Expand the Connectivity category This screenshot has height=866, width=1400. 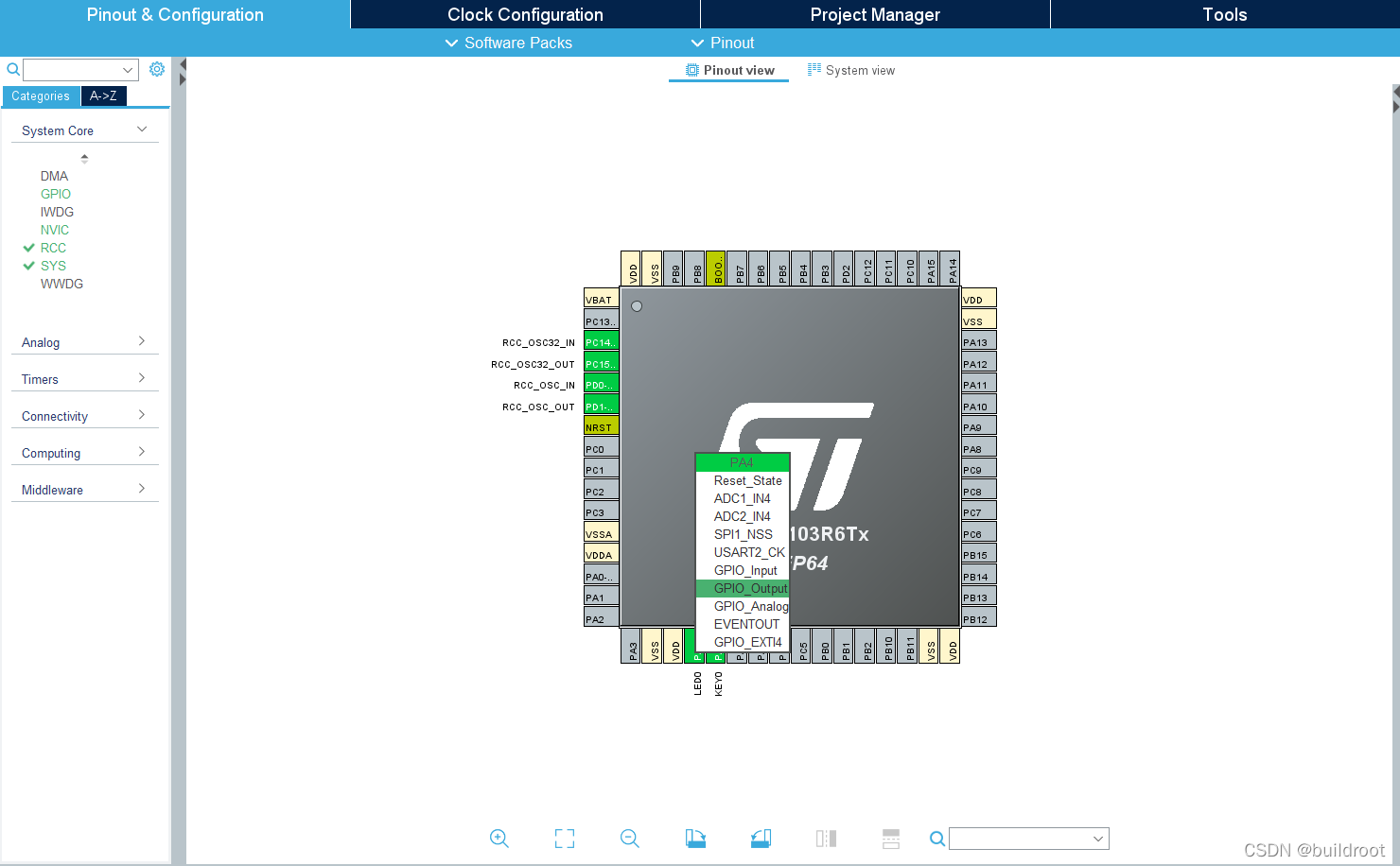[x=142, y=415]
